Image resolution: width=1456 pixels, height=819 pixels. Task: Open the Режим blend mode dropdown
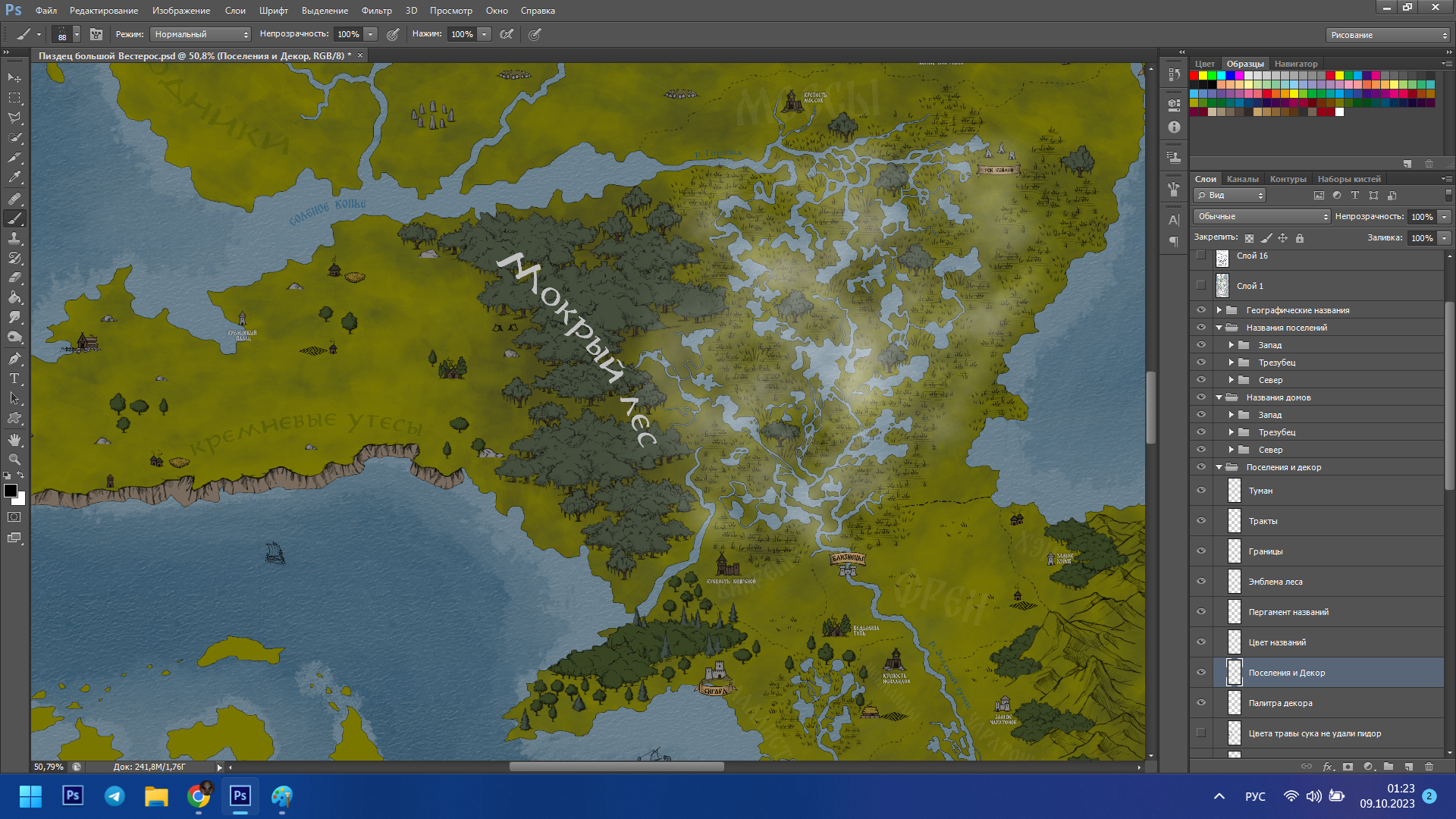pos(200,34)
